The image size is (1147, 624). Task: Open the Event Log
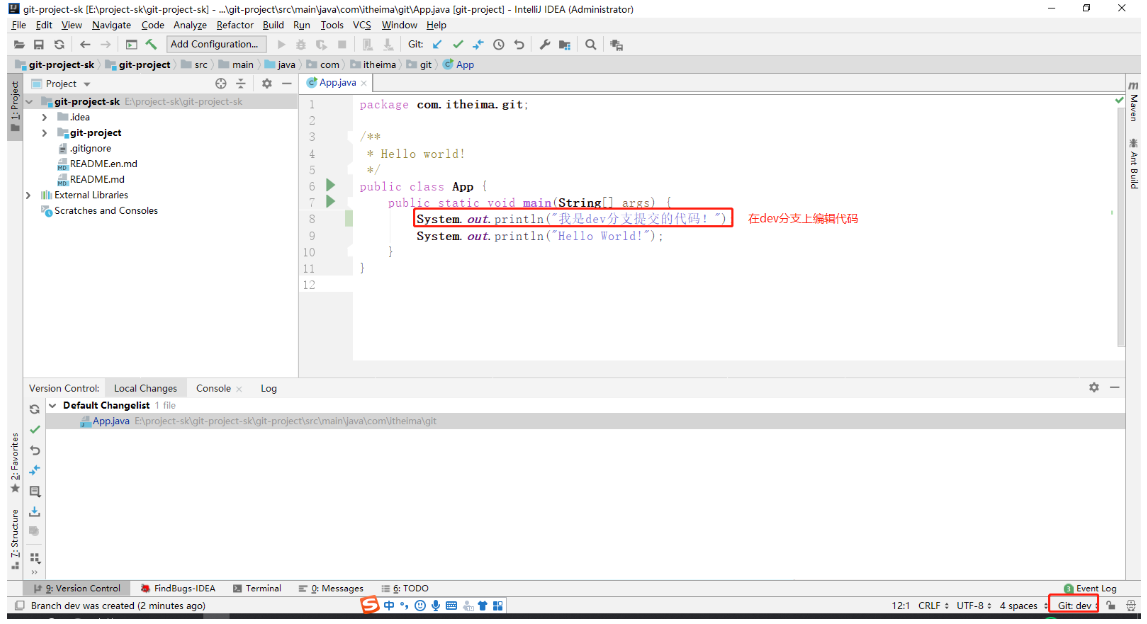[x=1091, y=589]
